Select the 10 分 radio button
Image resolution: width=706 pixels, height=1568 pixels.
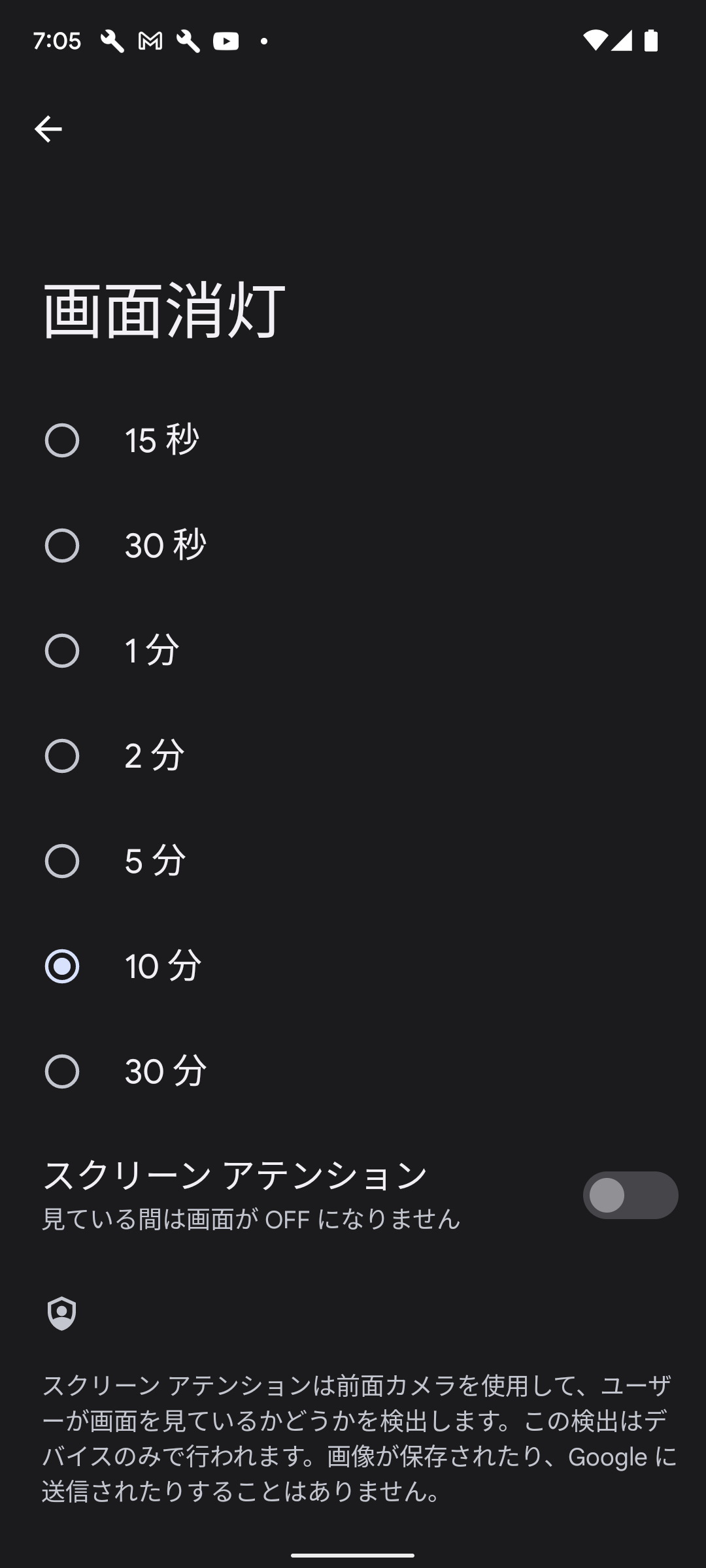62,966
